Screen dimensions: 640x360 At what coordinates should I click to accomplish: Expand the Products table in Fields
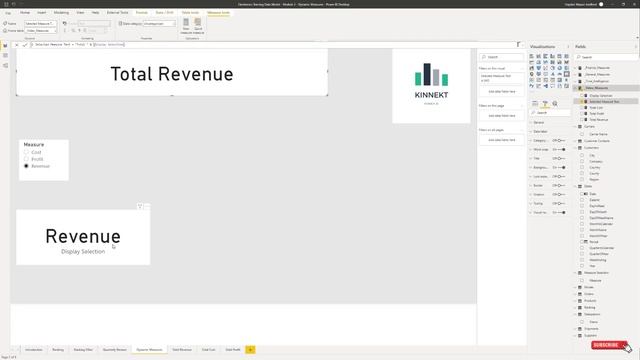(x=576, y=300)
